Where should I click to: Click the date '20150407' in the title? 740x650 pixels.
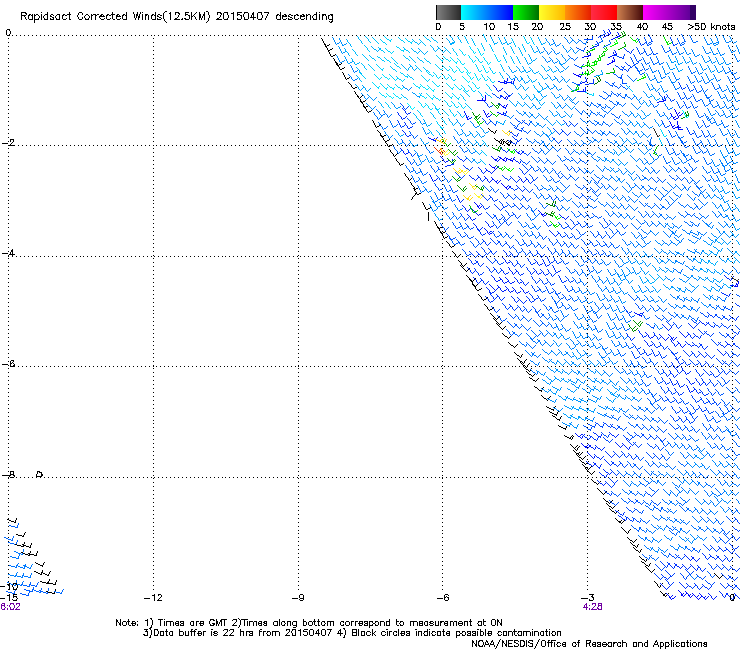[x=243, y=16]
